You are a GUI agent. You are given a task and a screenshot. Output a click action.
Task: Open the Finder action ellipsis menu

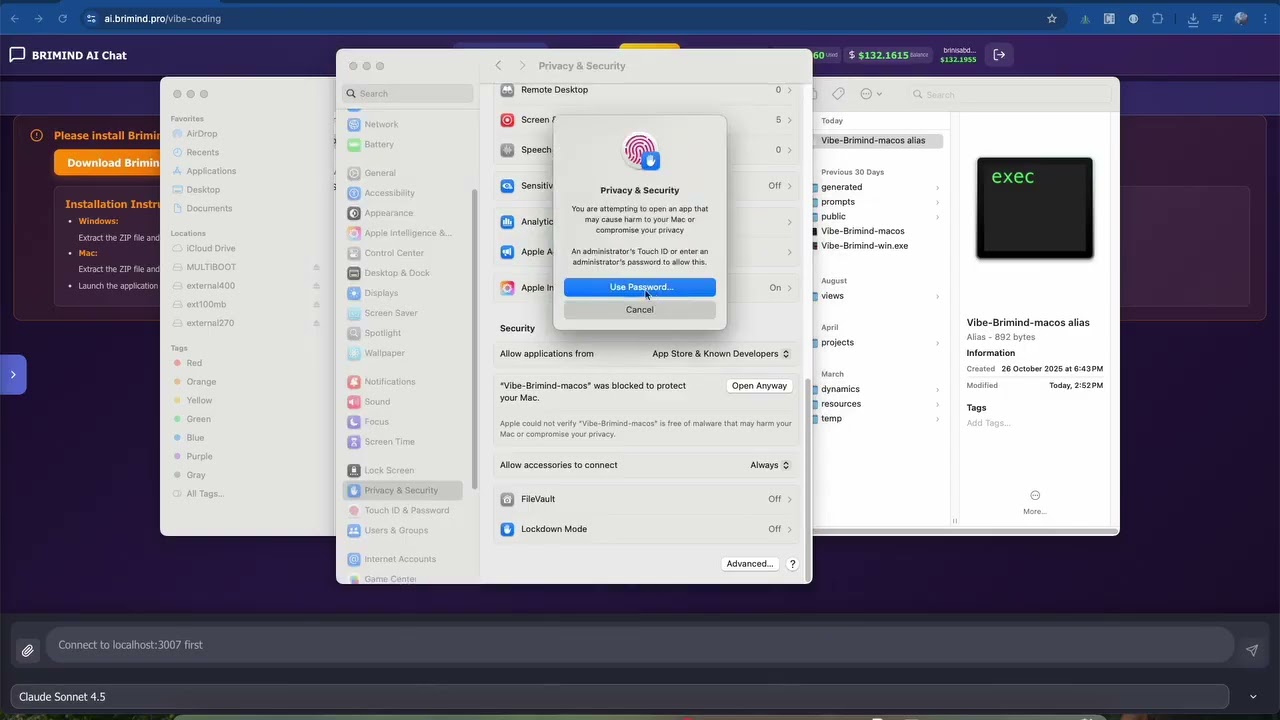pyautogui.click(x=869, y=94)
